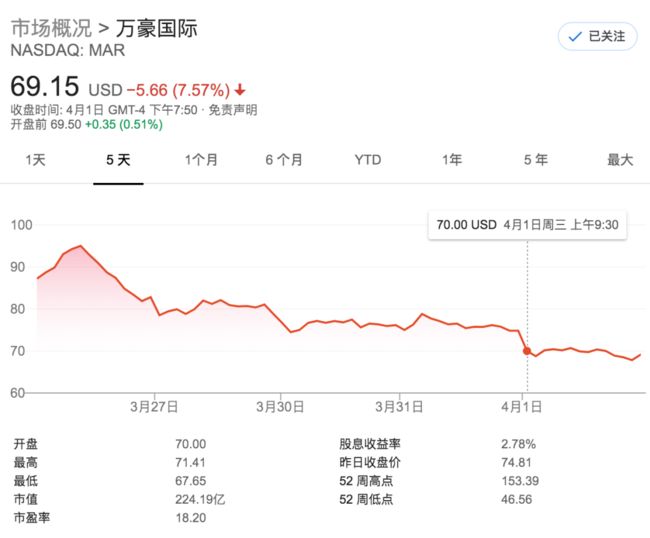Click the 3月31日 date axis label
650x538 pixels.
(399, 407)
